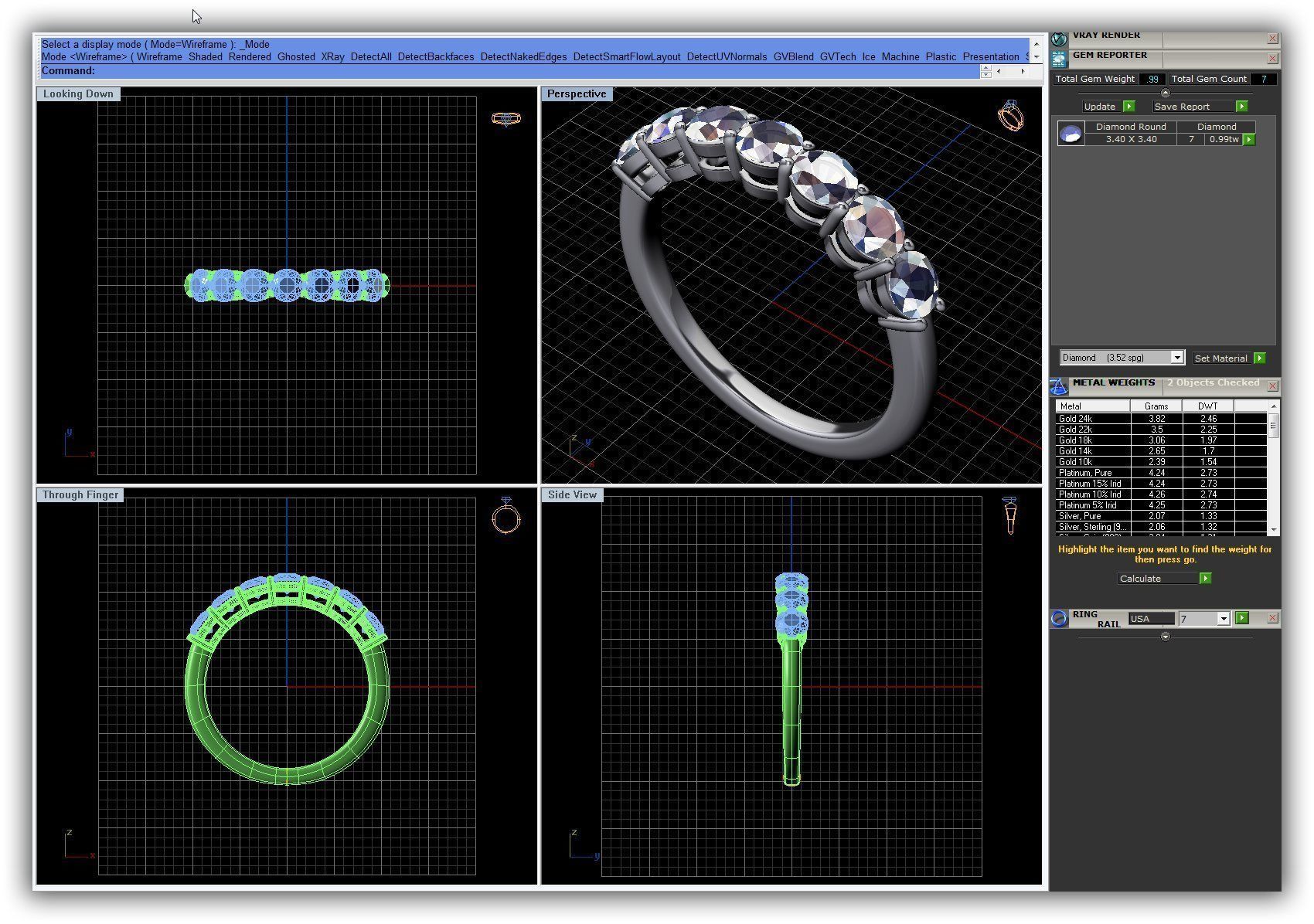Click the Total Gem Count value 7

1264,79
